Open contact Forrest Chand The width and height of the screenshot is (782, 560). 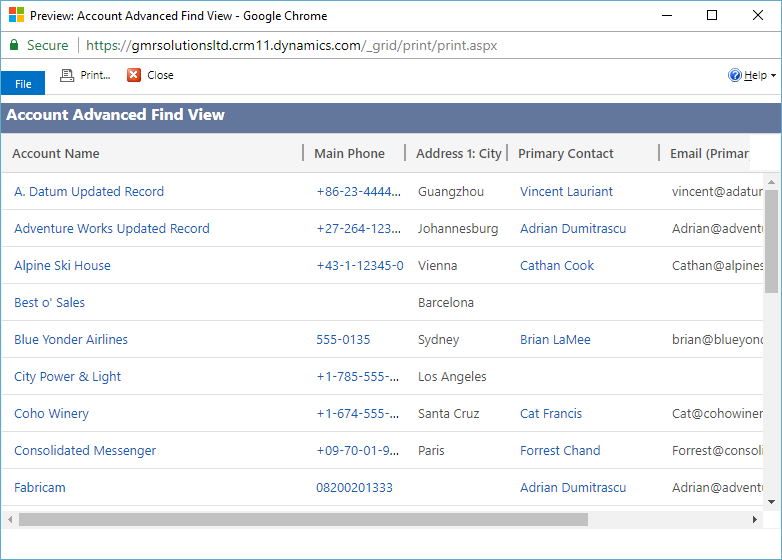[560, 450]
